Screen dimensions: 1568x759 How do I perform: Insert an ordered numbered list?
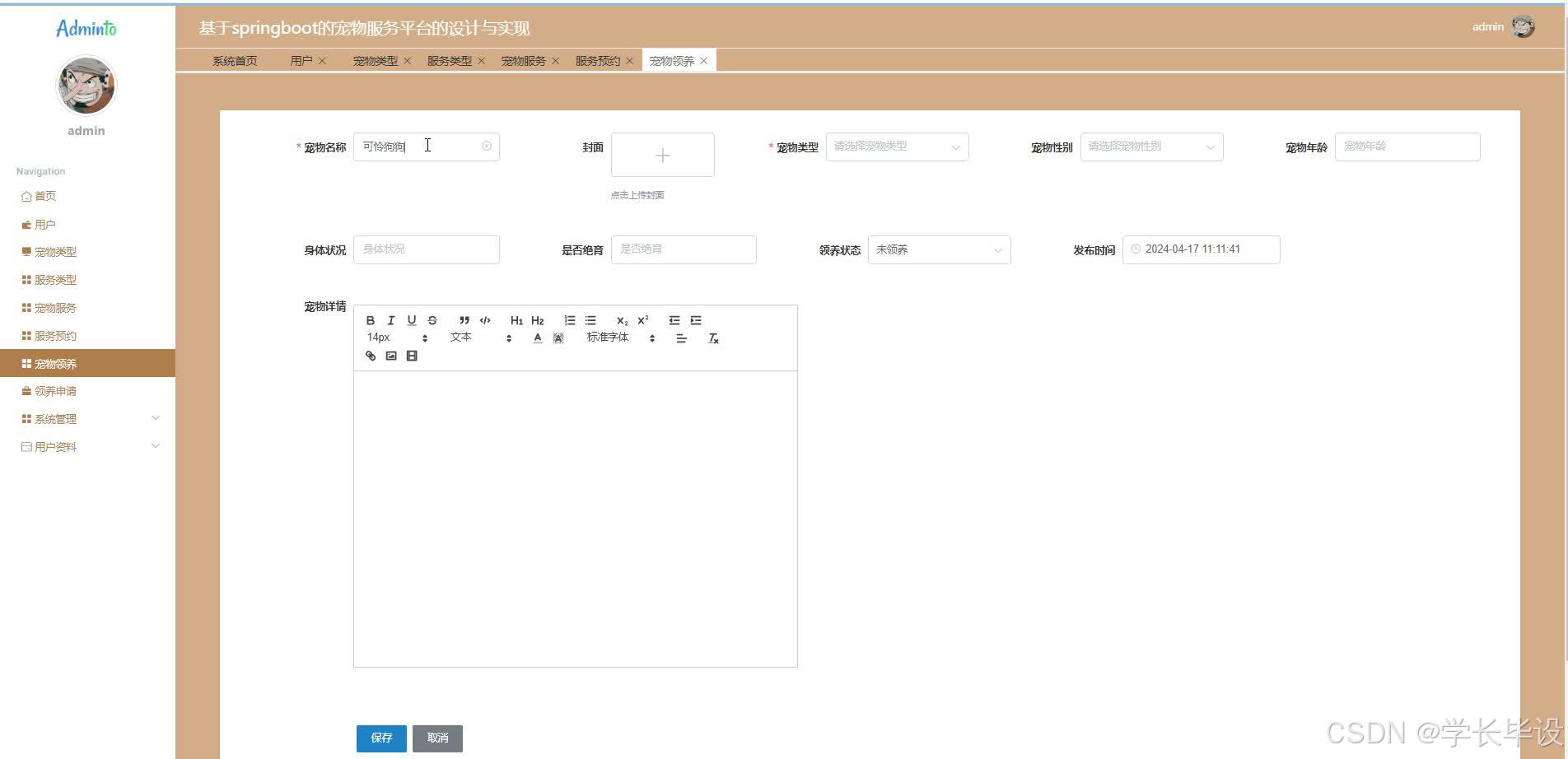pos(570,320)
